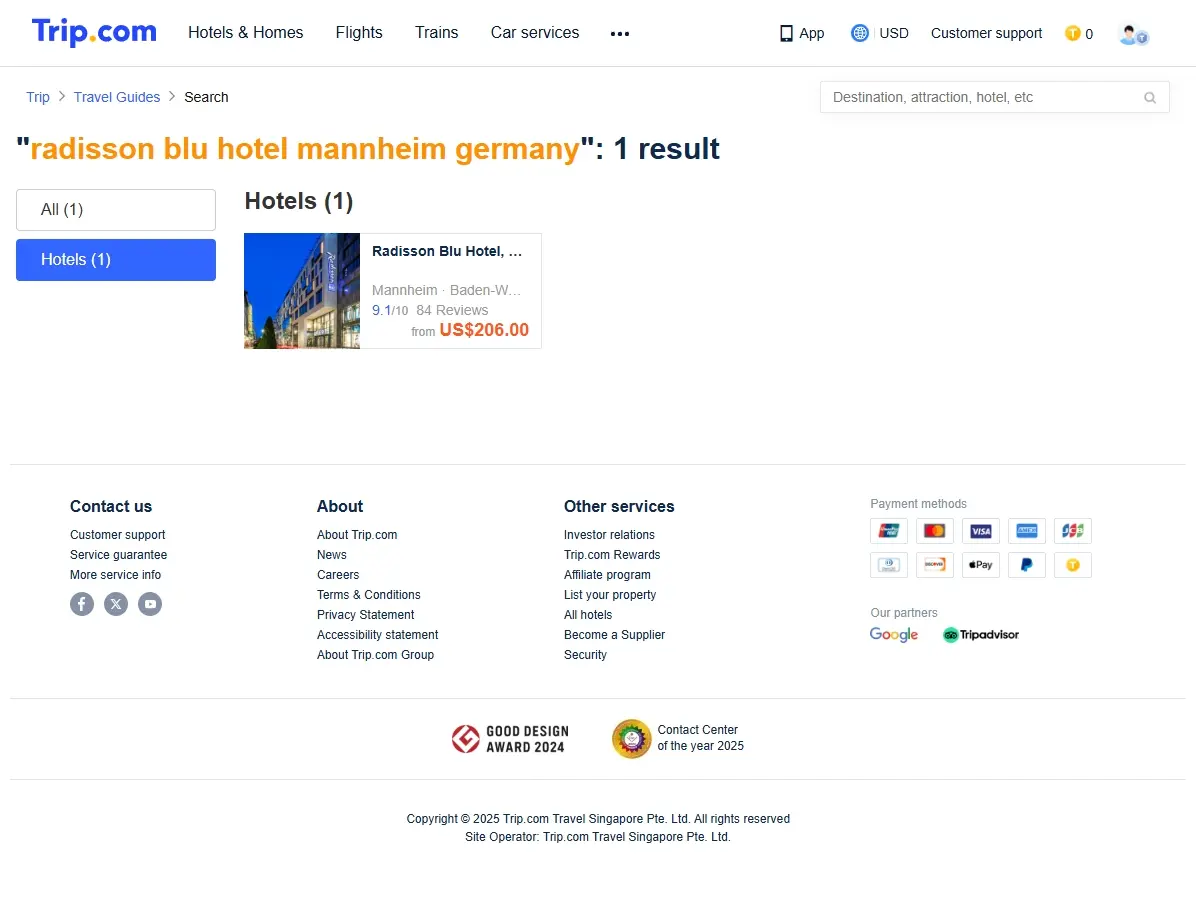Open Become a Supplier link
1196x921 pixels.
click(614, 635)
